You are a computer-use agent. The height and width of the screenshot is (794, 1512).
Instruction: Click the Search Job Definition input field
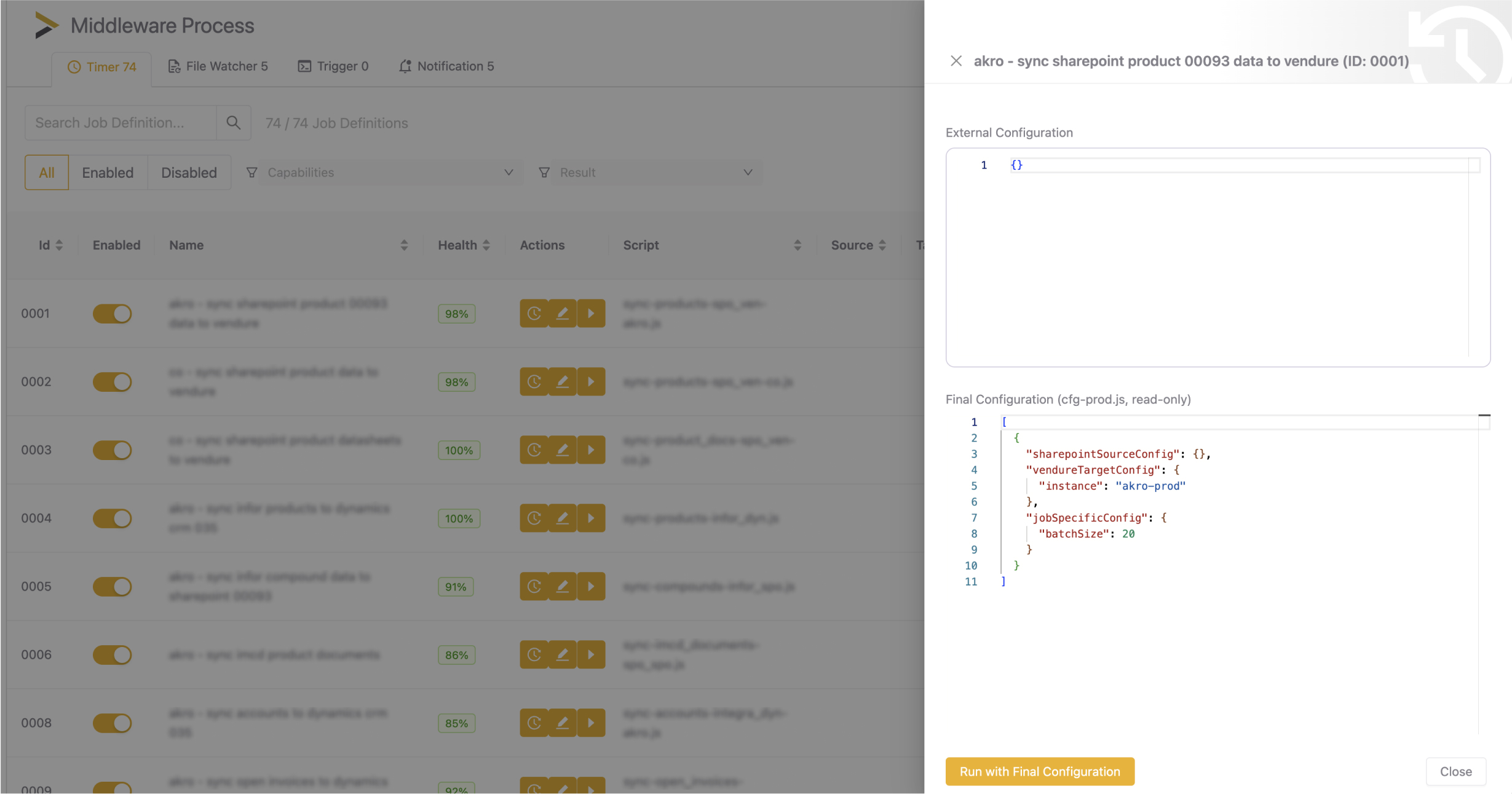[121, 123]
